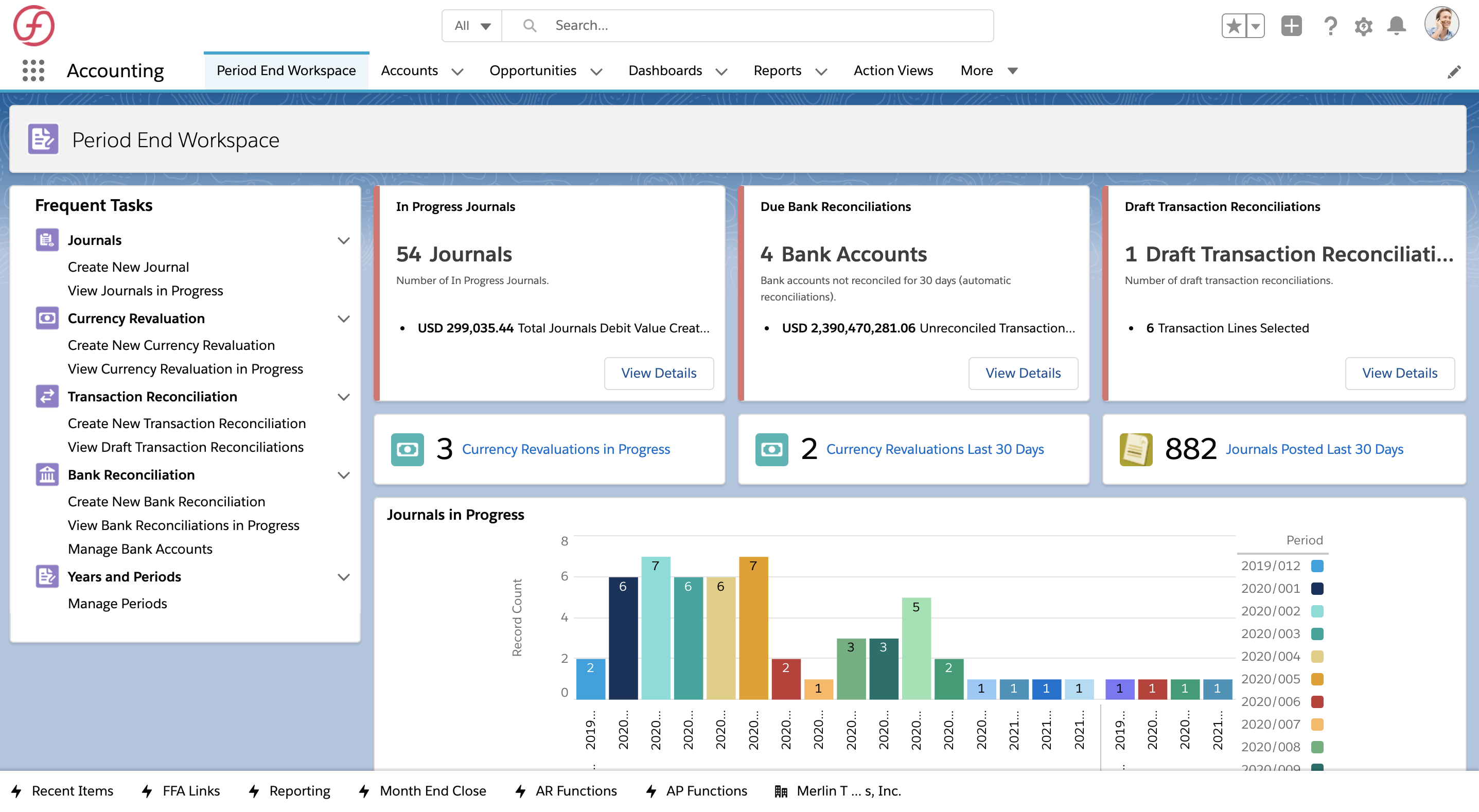Image resolution: width=1479 pixels, height=812 pixels.
Task: Click Create New Currency Revaluation
Action: pos(171,345)
